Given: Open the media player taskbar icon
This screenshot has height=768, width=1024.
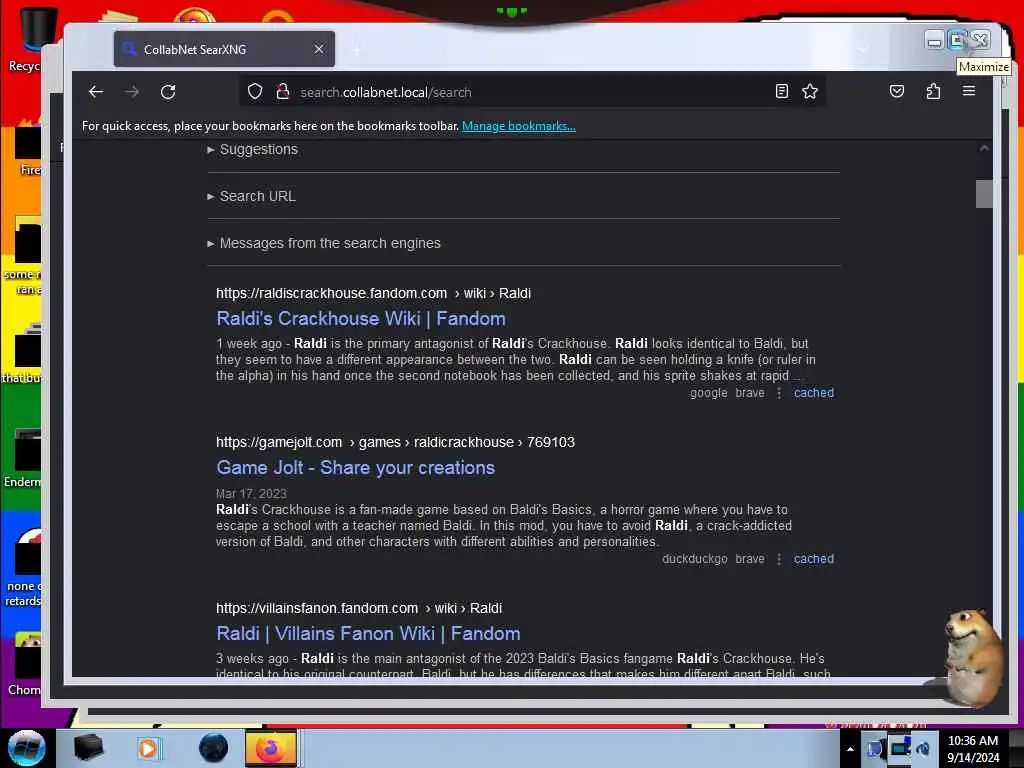Looking at the screenshot, I should (x=148, y=748).
